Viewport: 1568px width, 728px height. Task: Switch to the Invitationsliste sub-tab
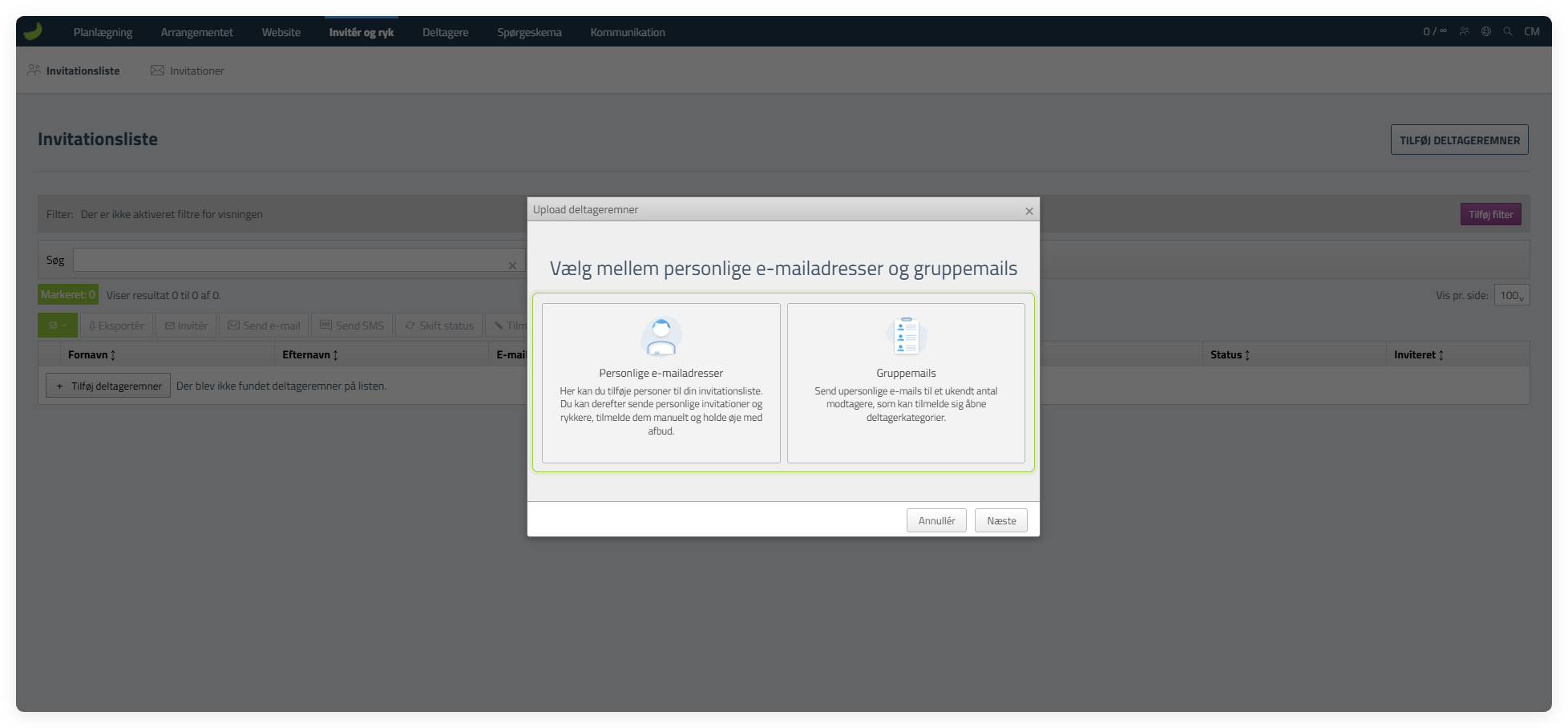[74, 71]
